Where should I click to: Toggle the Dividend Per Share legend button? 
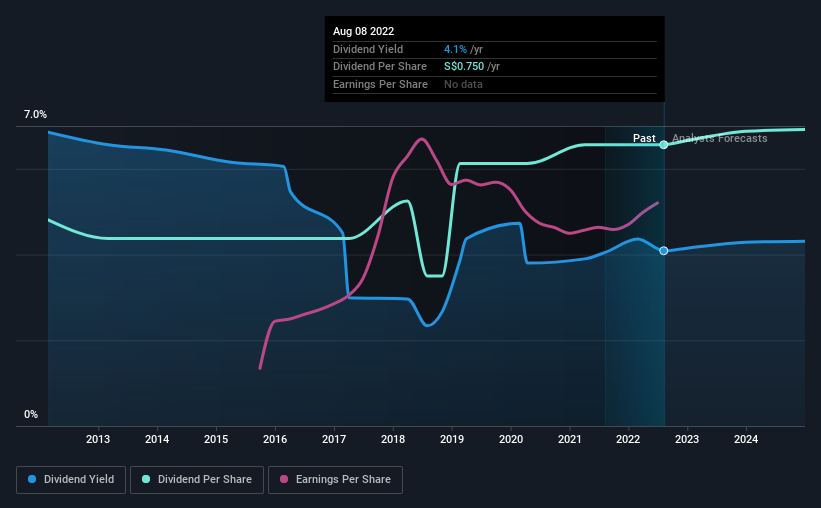(197, 480)
